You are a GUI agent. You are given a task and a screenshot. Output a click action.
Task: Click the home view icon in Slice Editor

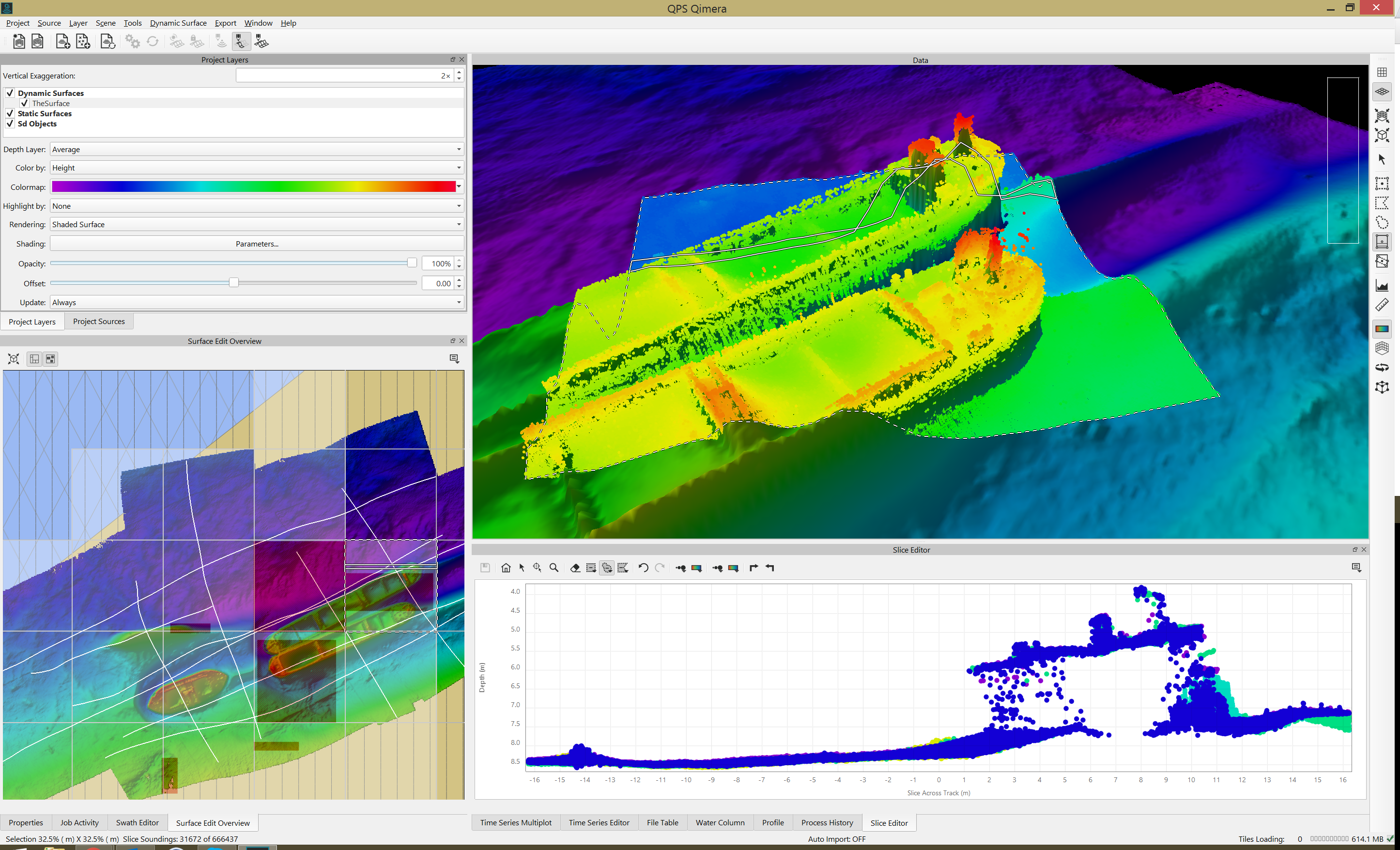(506, 568)
